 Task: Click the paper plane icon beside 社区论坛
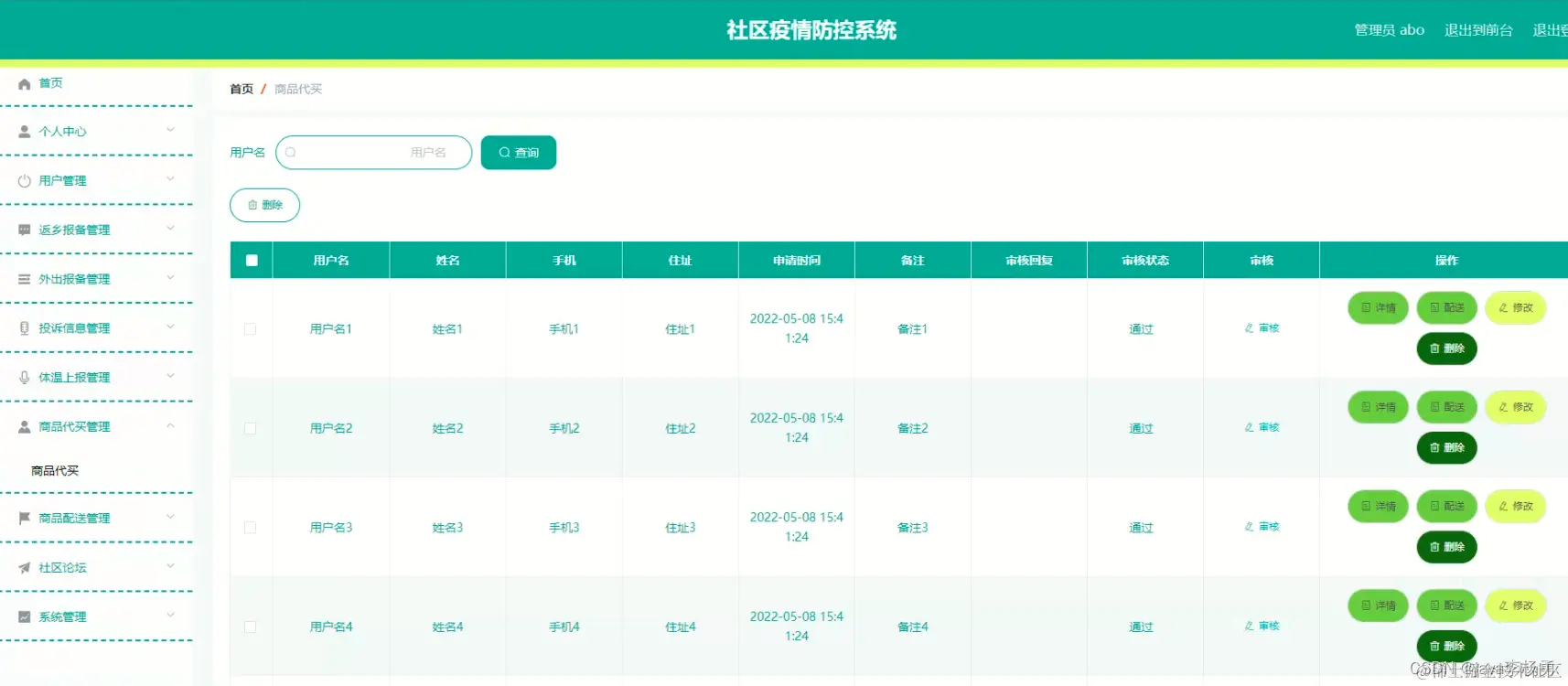coord(25,568)
